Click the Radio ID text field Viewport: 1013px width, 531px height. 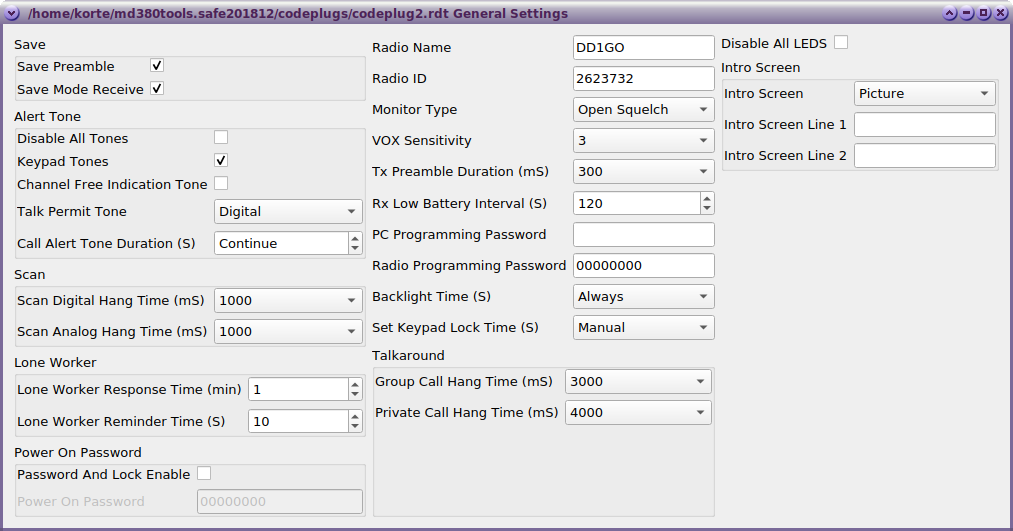pos(643,79)
